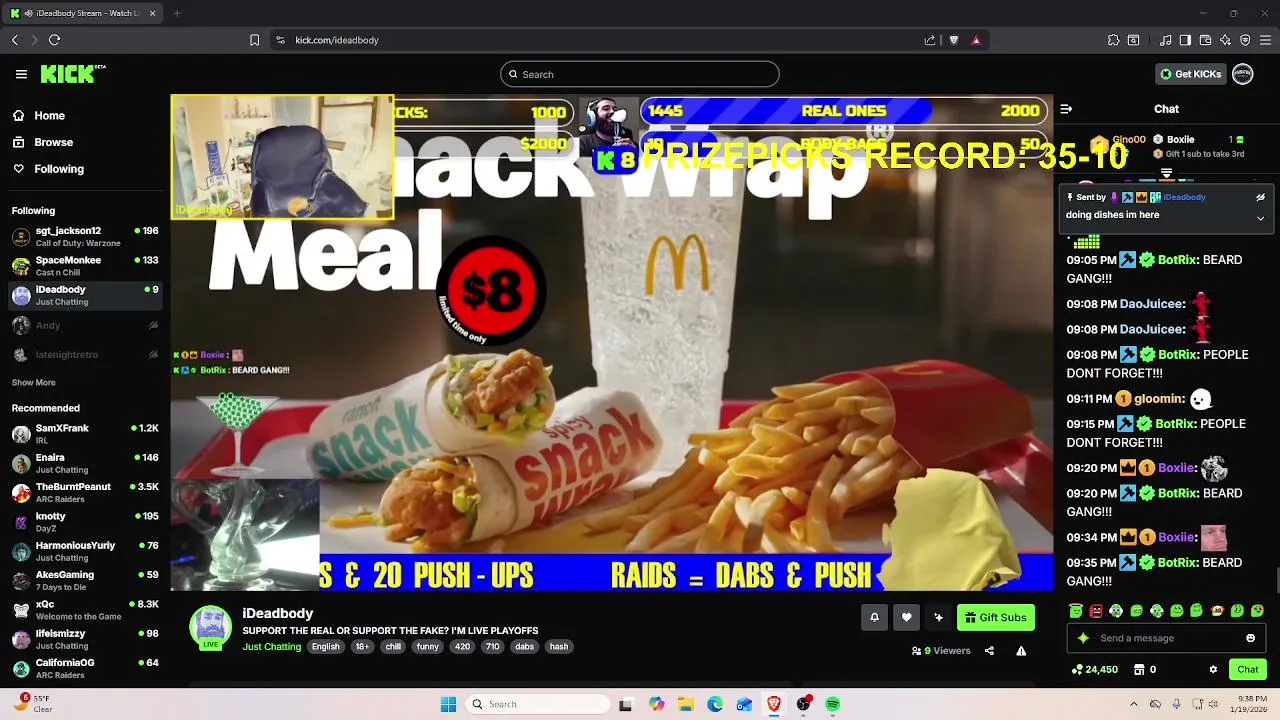Click Show More under Following
The image size is (1280, 720).
point(33,383)
